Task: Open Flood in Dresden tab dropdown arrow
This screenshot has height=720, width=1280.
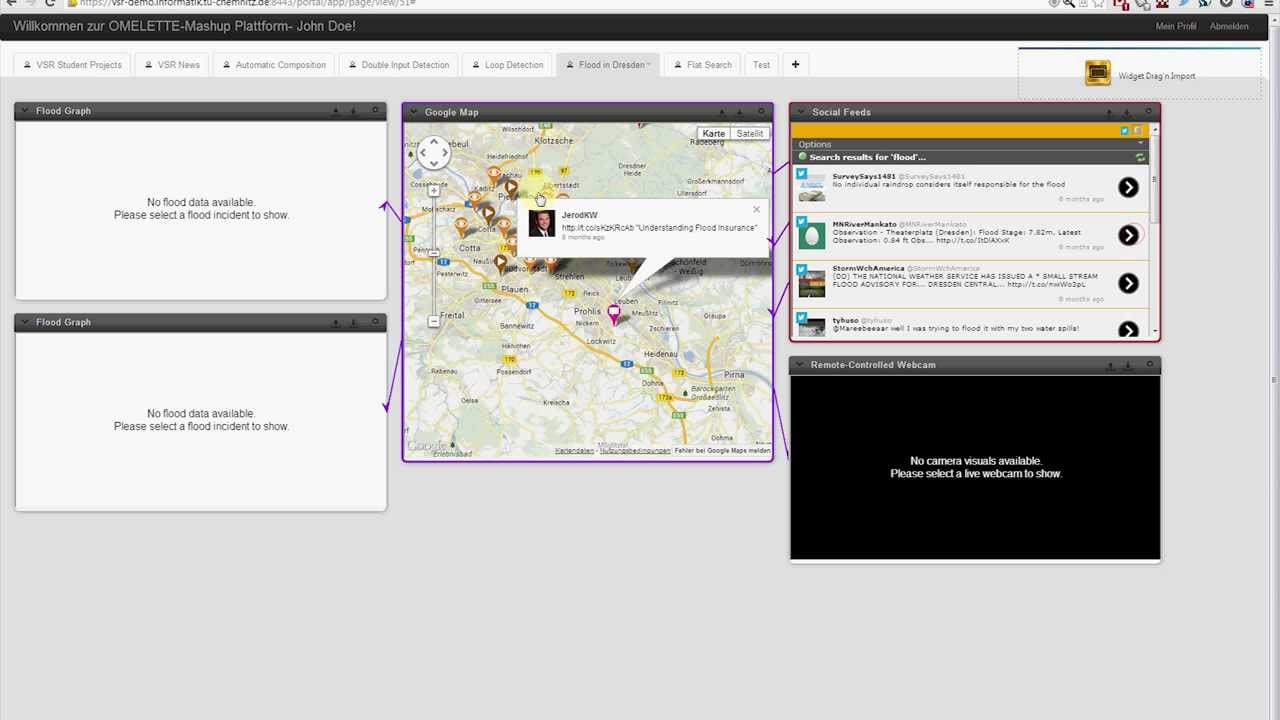Action: coord(649,65)
